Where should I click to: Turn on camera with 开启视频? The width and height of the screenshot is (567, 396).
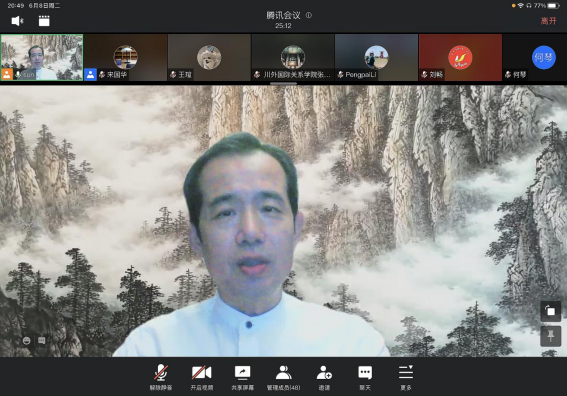click(202, 377)
